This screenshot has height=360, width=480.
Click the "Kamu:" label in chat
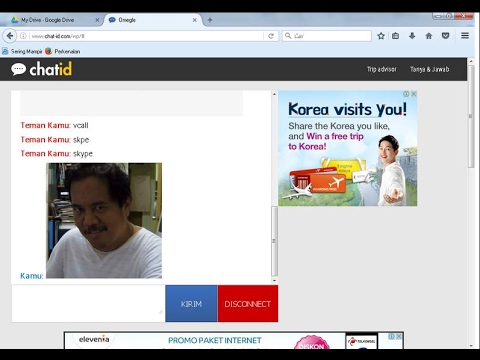(32, 276)
